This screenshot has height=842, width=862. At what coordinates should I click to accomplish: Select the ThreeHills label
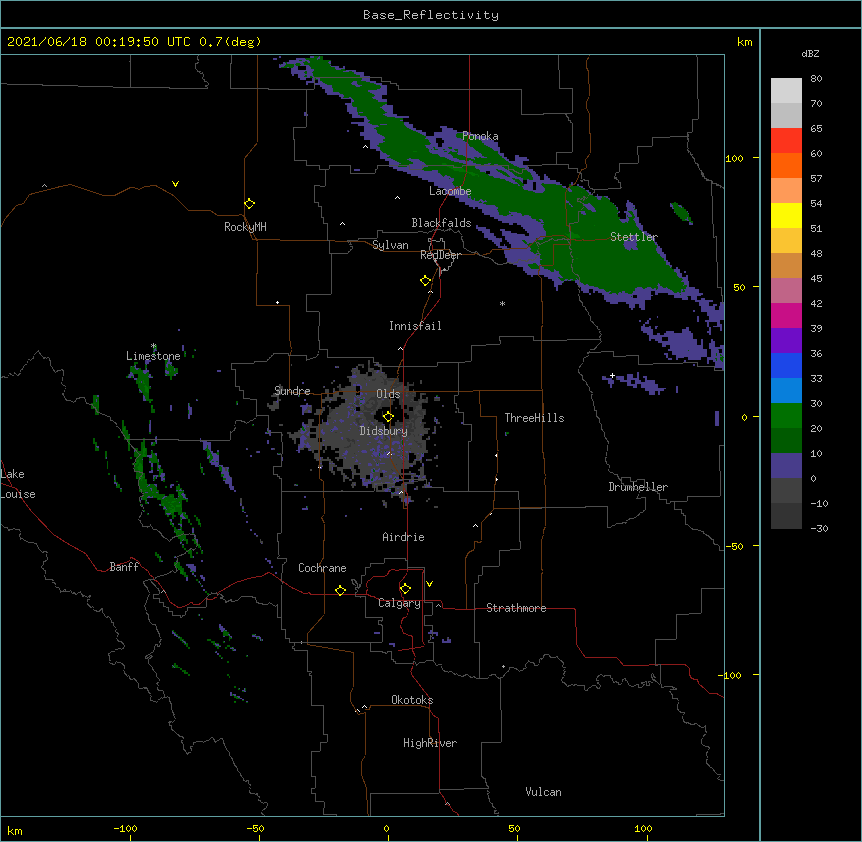tap(534, 418)
